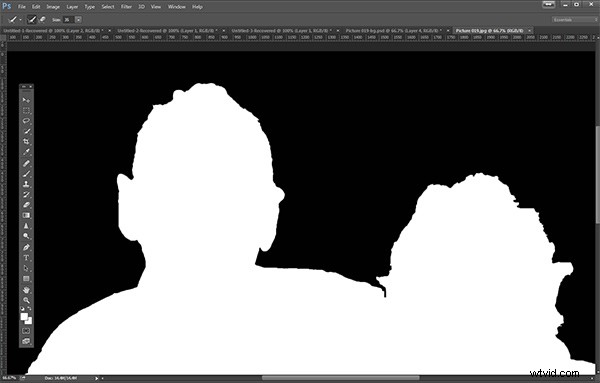Viewport: 600px width, 383px height.
Task: Close the Untitled-1-Recovered tab
Action: coord(110,30)
